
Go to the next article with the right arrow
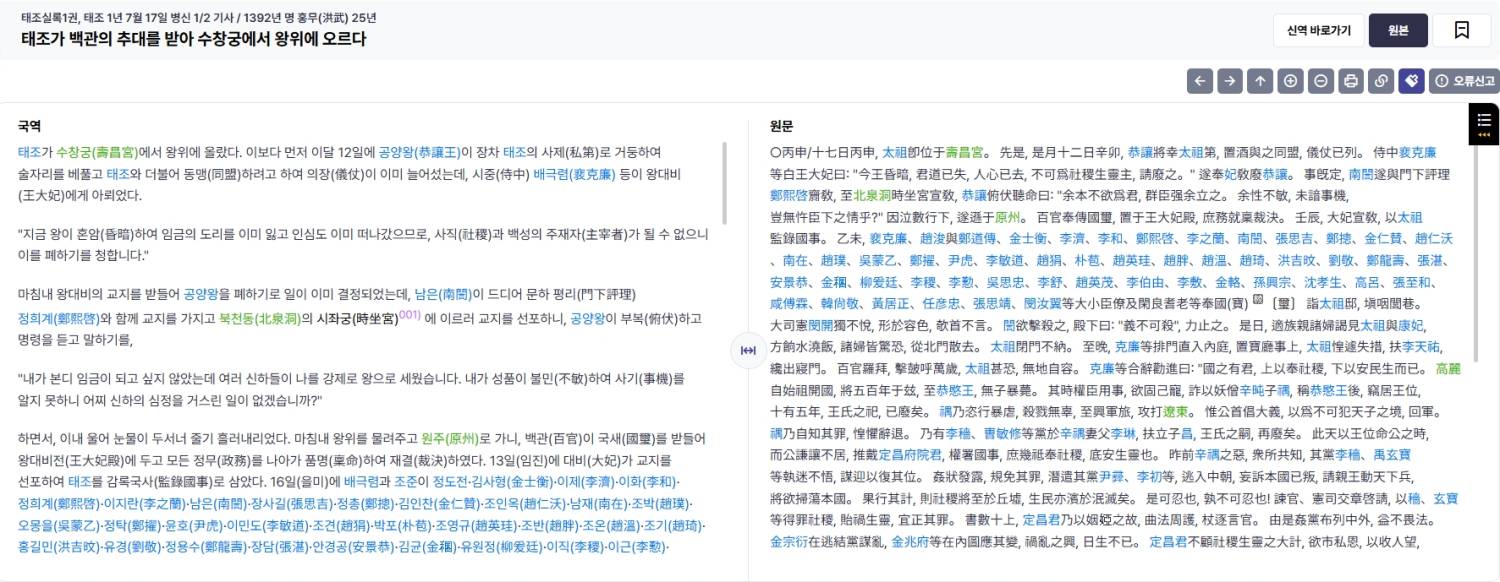[x=1230, y=81]
